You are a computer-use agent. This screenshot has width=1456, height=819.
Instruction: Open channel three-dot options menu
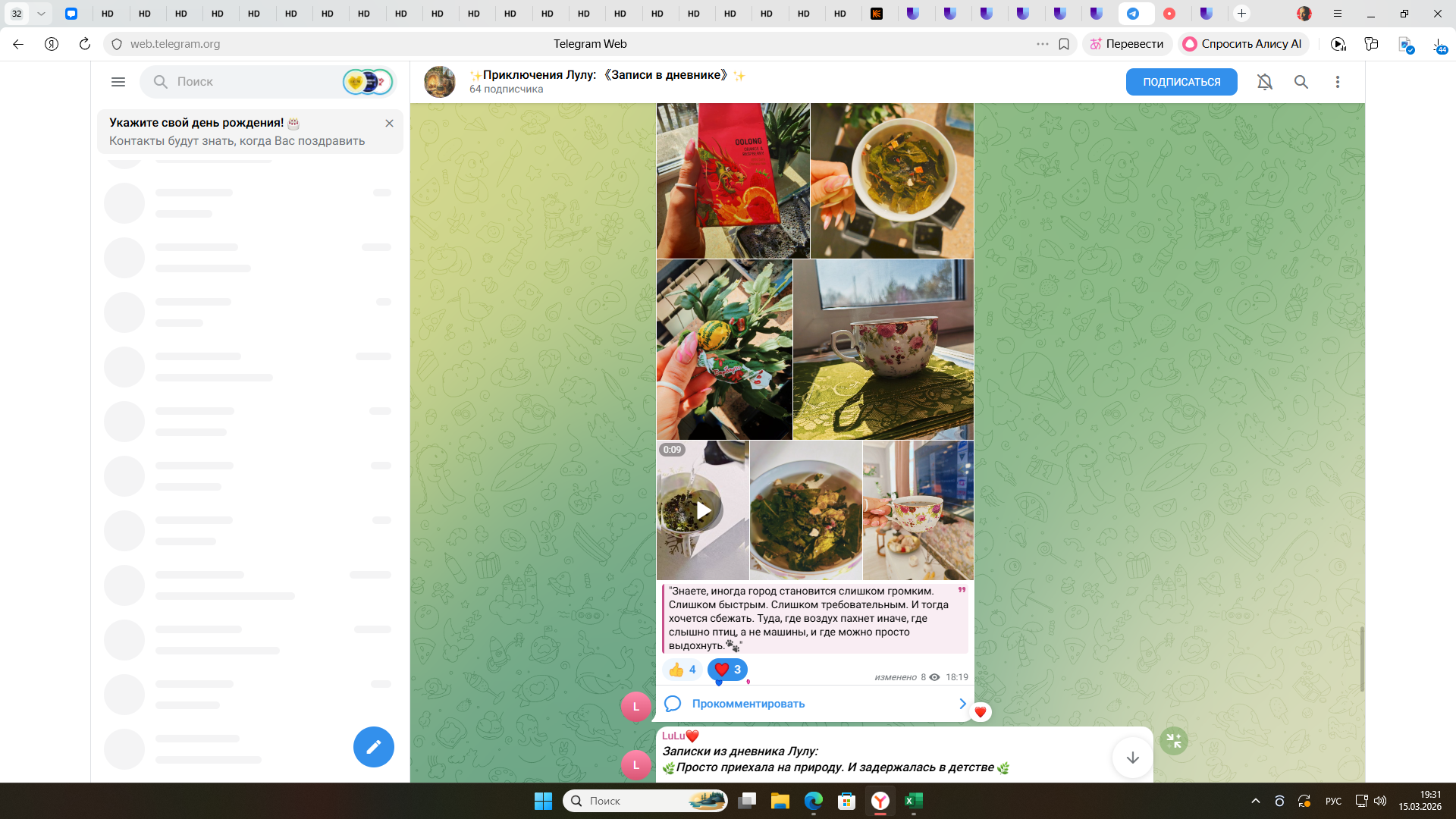click(1337, 82)
